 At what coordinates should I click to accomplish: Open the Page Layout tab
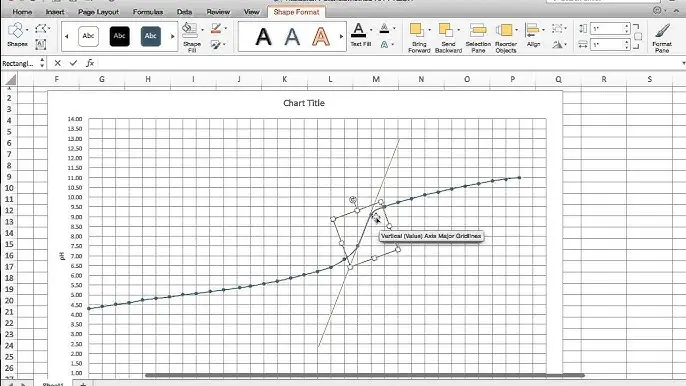coord(98,12)
